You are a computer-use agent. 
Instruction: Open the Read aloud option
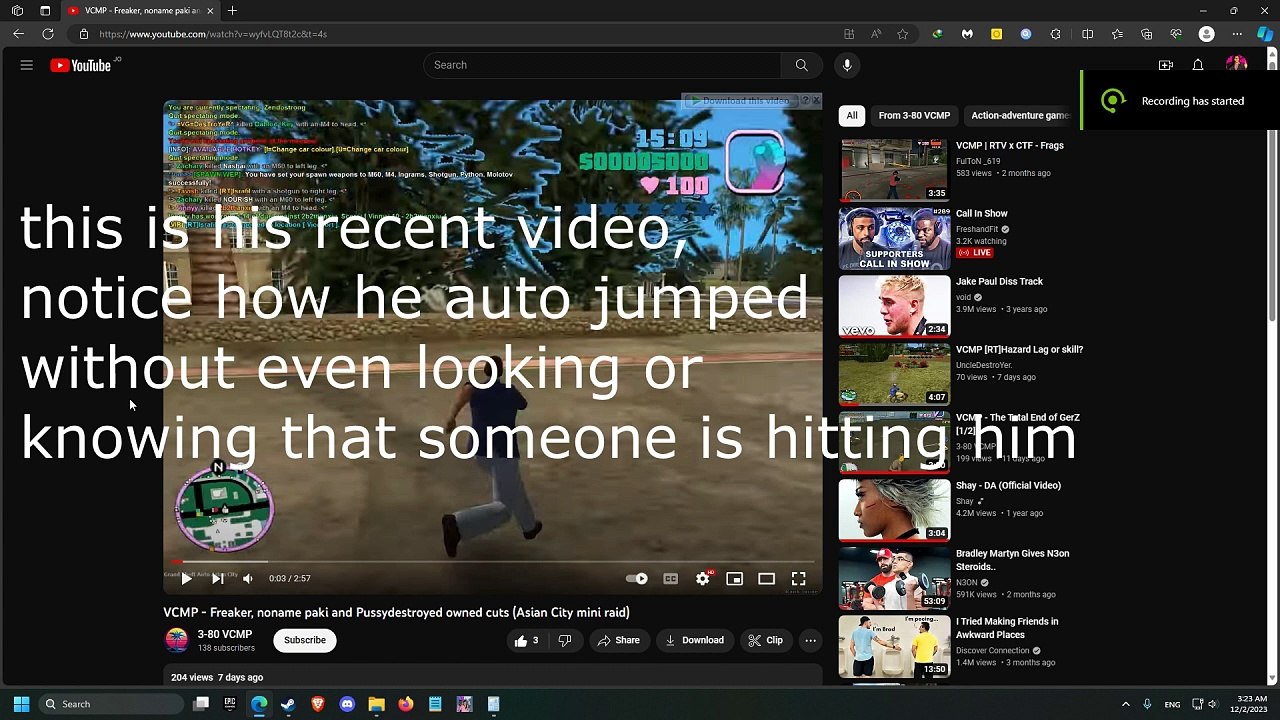click(876, 34)
